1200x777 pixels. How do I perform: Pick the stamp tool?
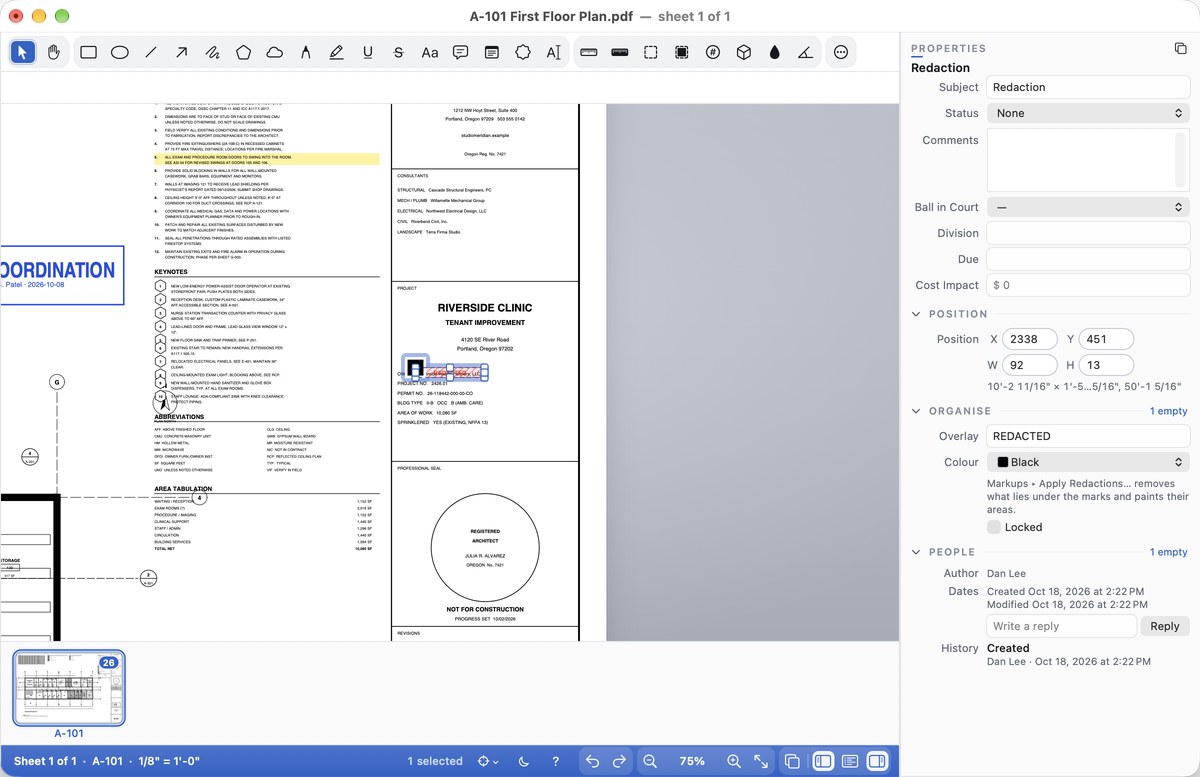(523, 52)
